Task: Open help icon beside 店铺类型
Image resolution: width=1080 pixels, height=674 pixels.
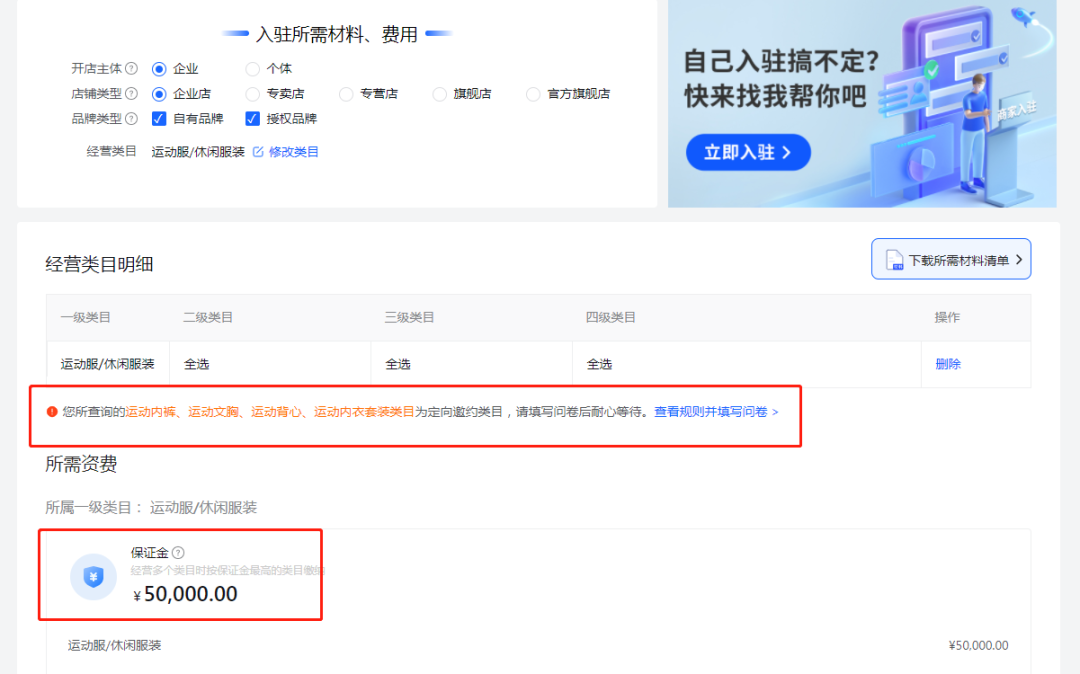Action: point(132,94)
